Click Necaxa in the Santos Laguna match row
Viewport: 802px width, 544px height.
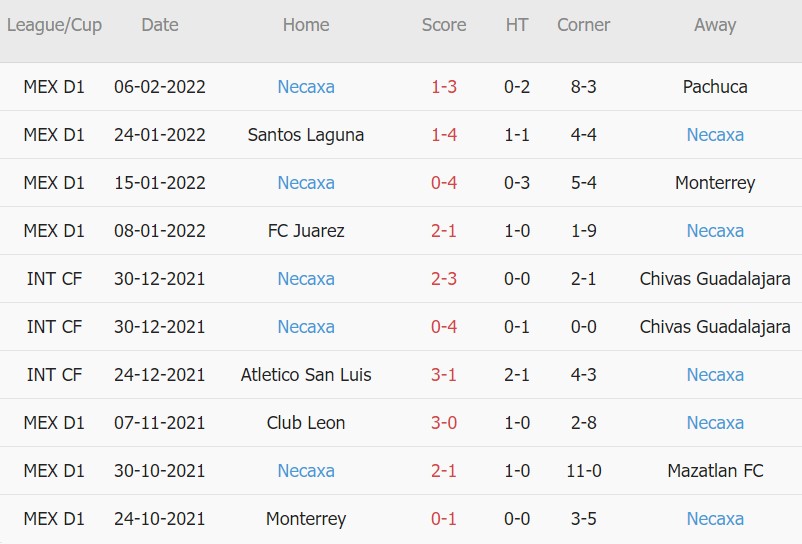point(715,135)
